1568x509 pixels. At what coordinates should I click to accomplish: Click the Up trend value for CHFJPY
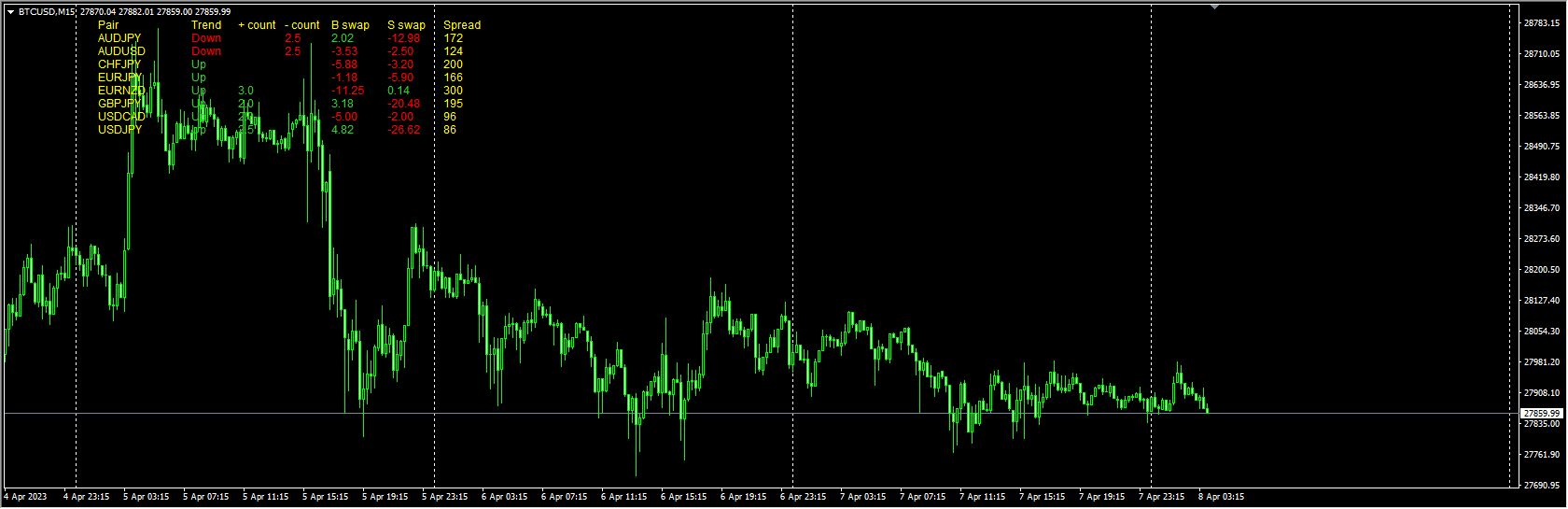click(x=199, y=64)
